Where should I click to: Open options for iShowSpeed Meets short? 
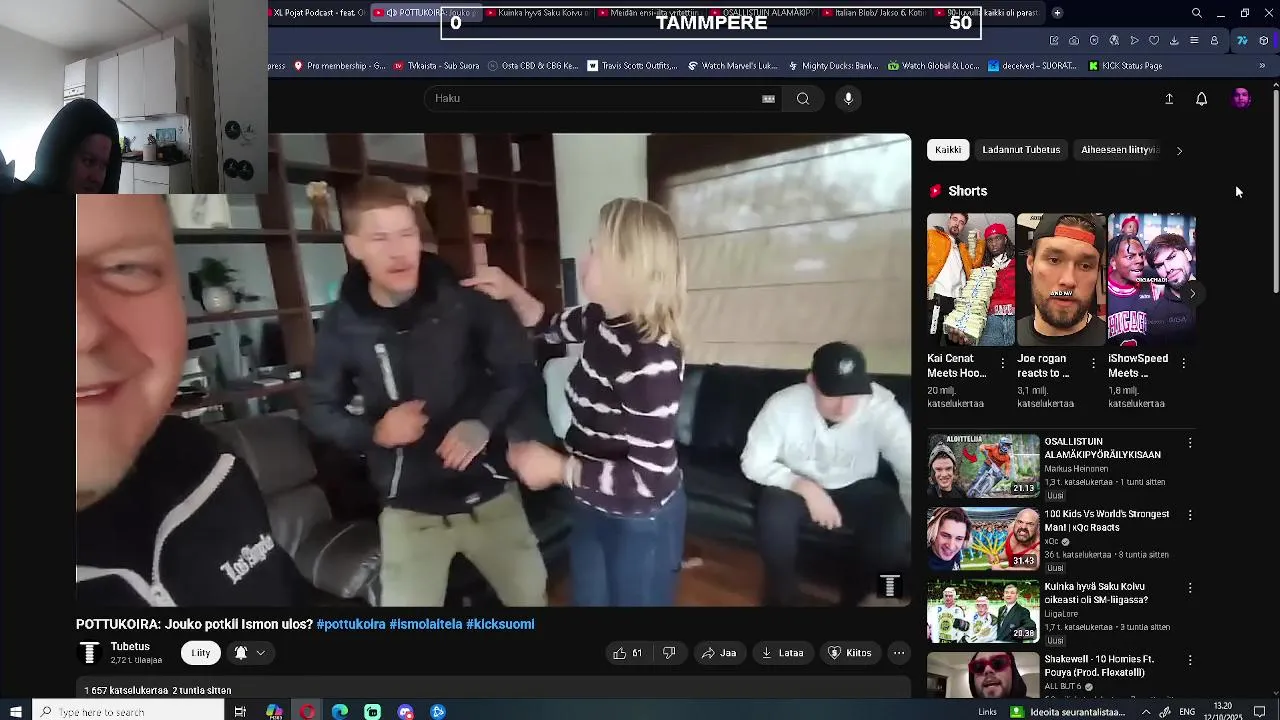point(1184,363)
